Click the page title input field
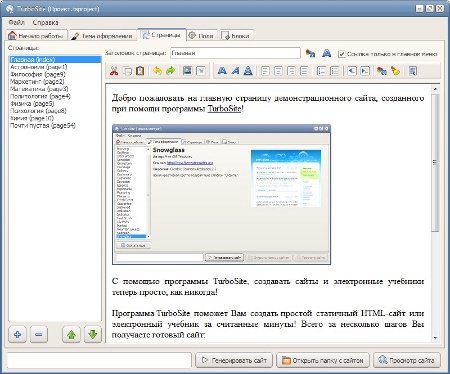 coord(235,53)
